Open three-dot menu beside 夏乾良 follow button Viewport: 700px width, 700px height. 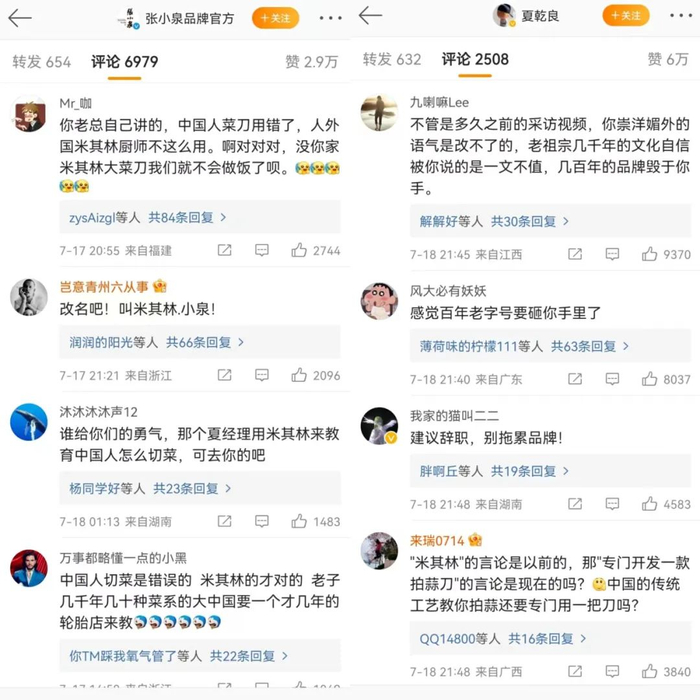[x=681, y=16]
